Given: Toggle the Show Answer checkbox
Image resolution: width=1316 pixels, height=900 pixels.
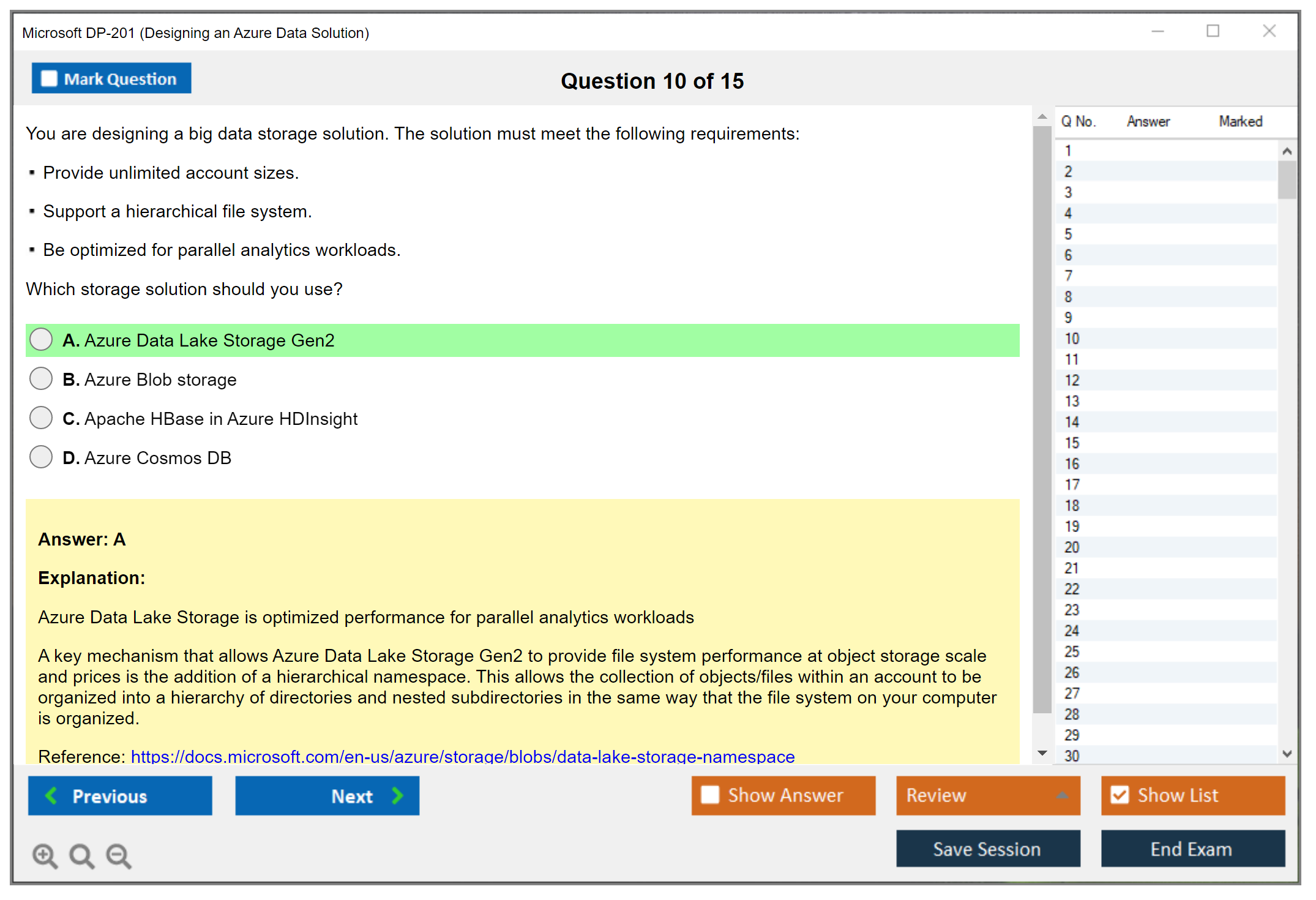Looking at the screenshot, I should [x=710, y=795].
